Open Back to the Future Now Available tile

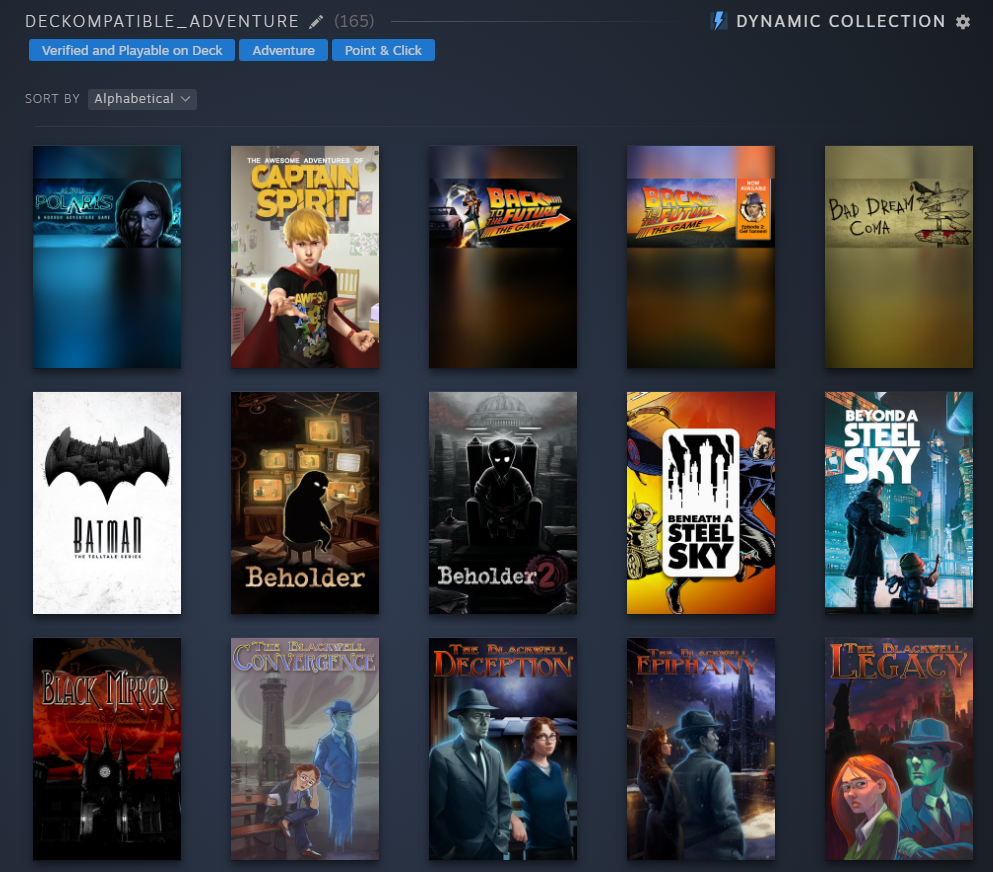(x=700, y=257)
